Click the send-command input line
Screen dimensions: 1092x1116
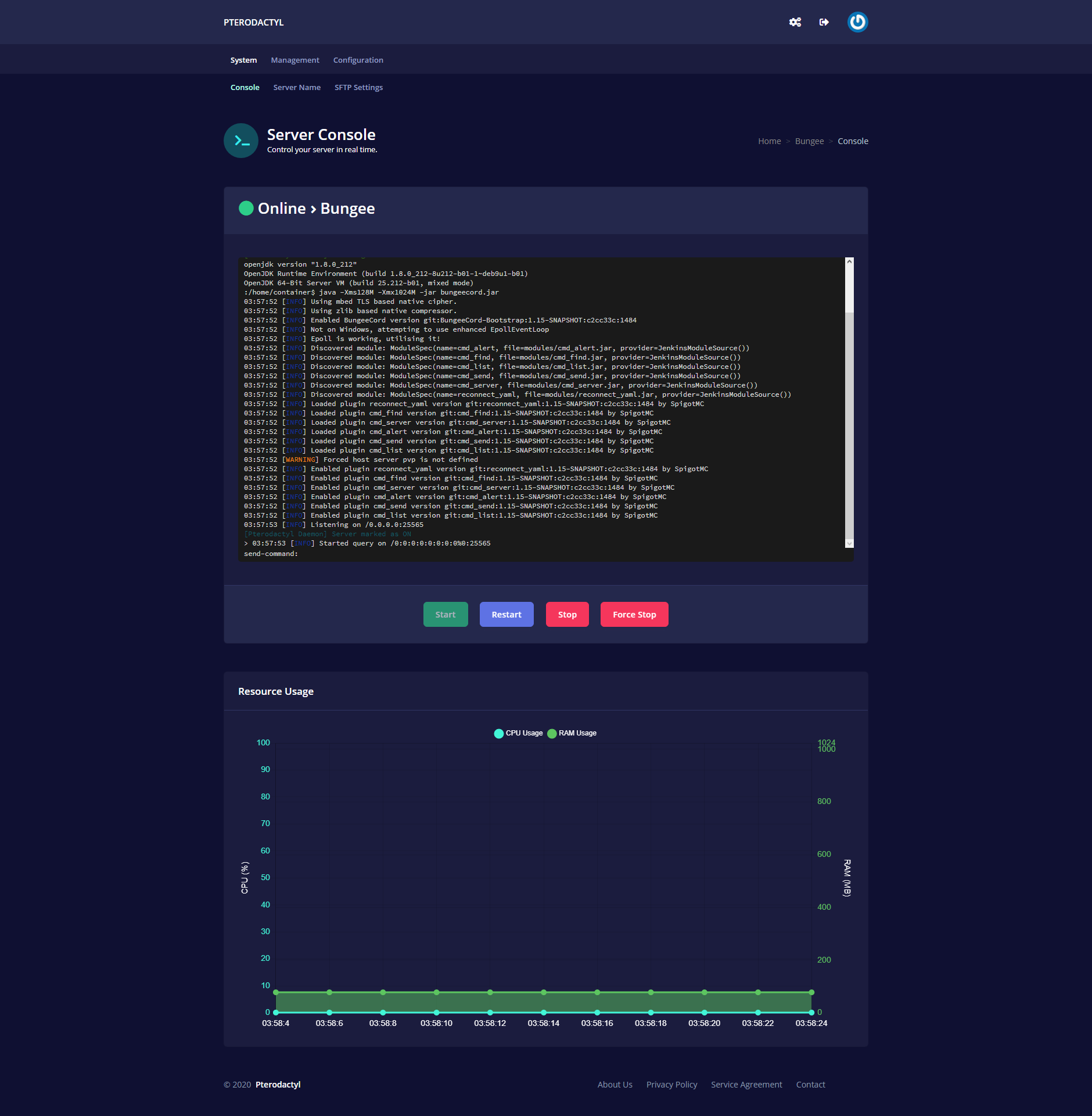[546, 554]
